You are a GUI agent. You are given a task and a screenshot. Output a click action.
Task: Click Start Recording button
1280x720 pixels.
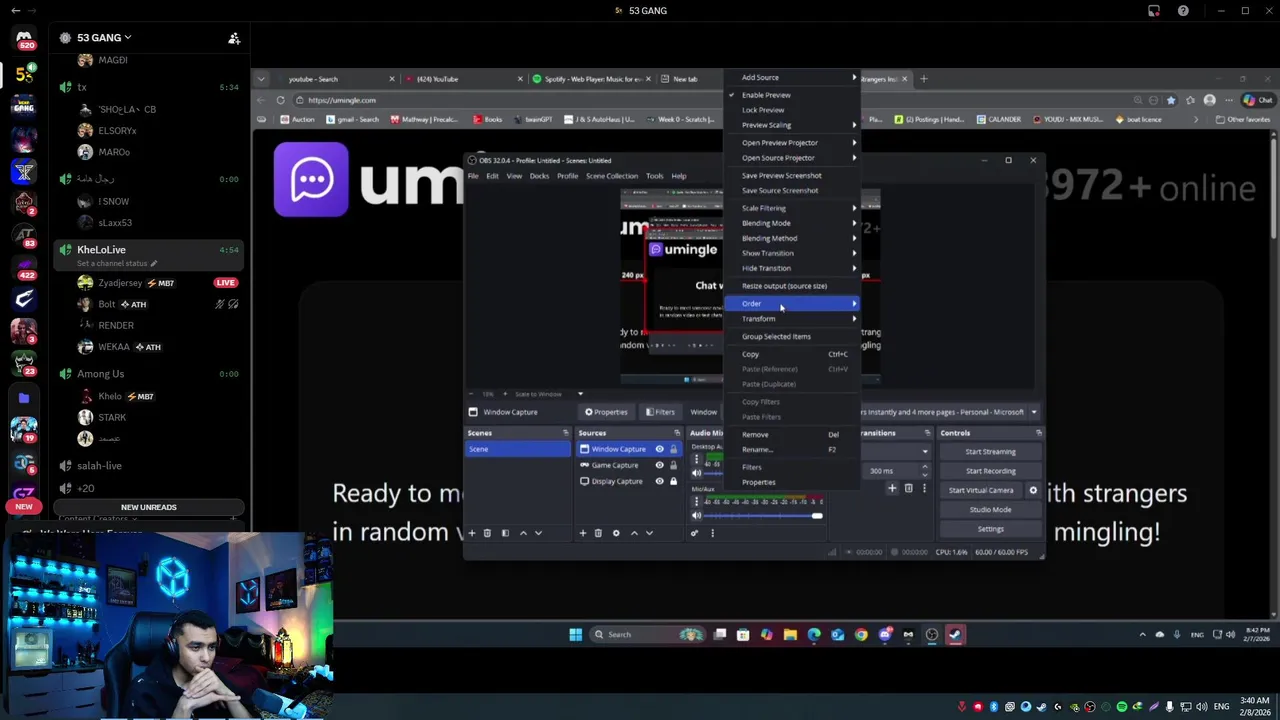(990, 471)
